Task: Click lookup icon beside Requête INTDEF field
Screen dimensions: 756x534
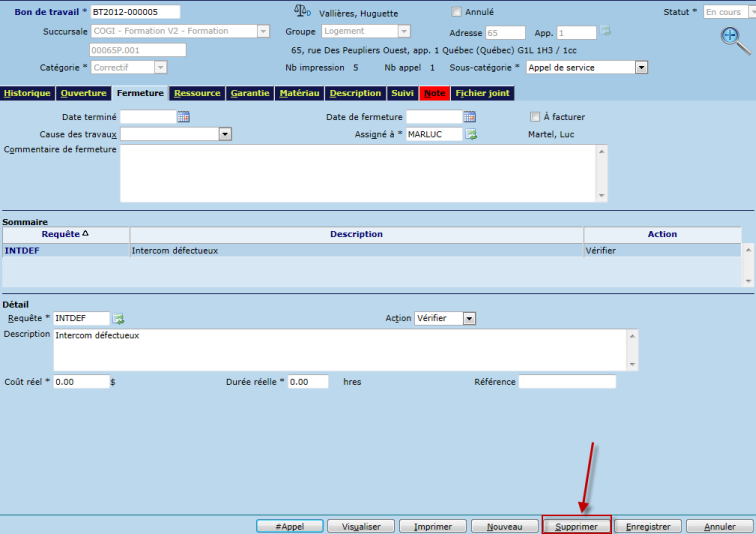Action: (x=119, y=319)
